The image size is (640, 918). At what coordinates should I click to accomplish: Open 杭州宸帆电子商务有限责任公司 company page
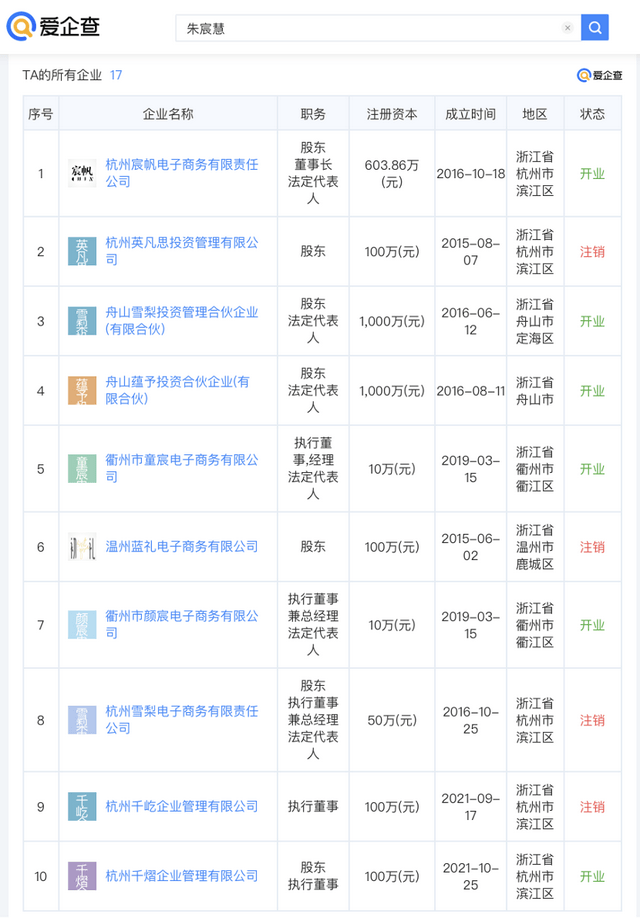182,173
